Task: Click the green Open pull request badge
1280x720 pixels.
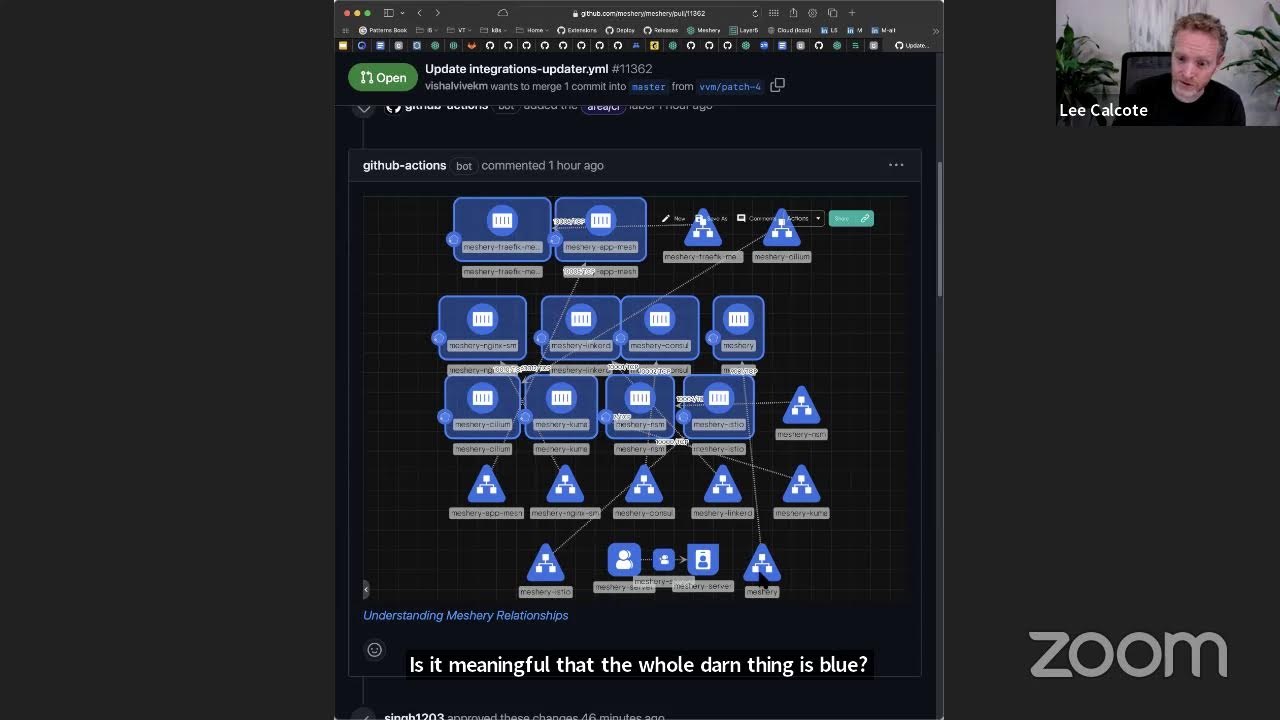Action: 383,77
